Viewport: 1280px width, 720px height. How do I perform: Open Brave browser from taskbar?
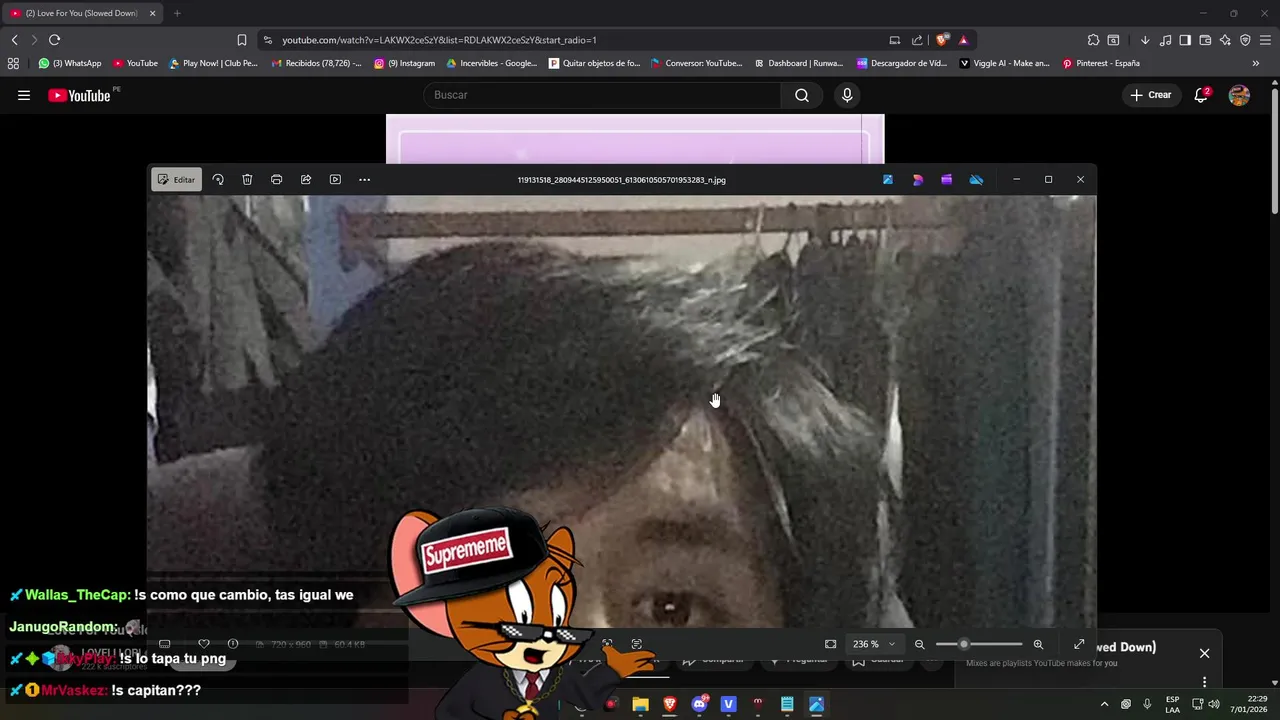pos(670,704)
